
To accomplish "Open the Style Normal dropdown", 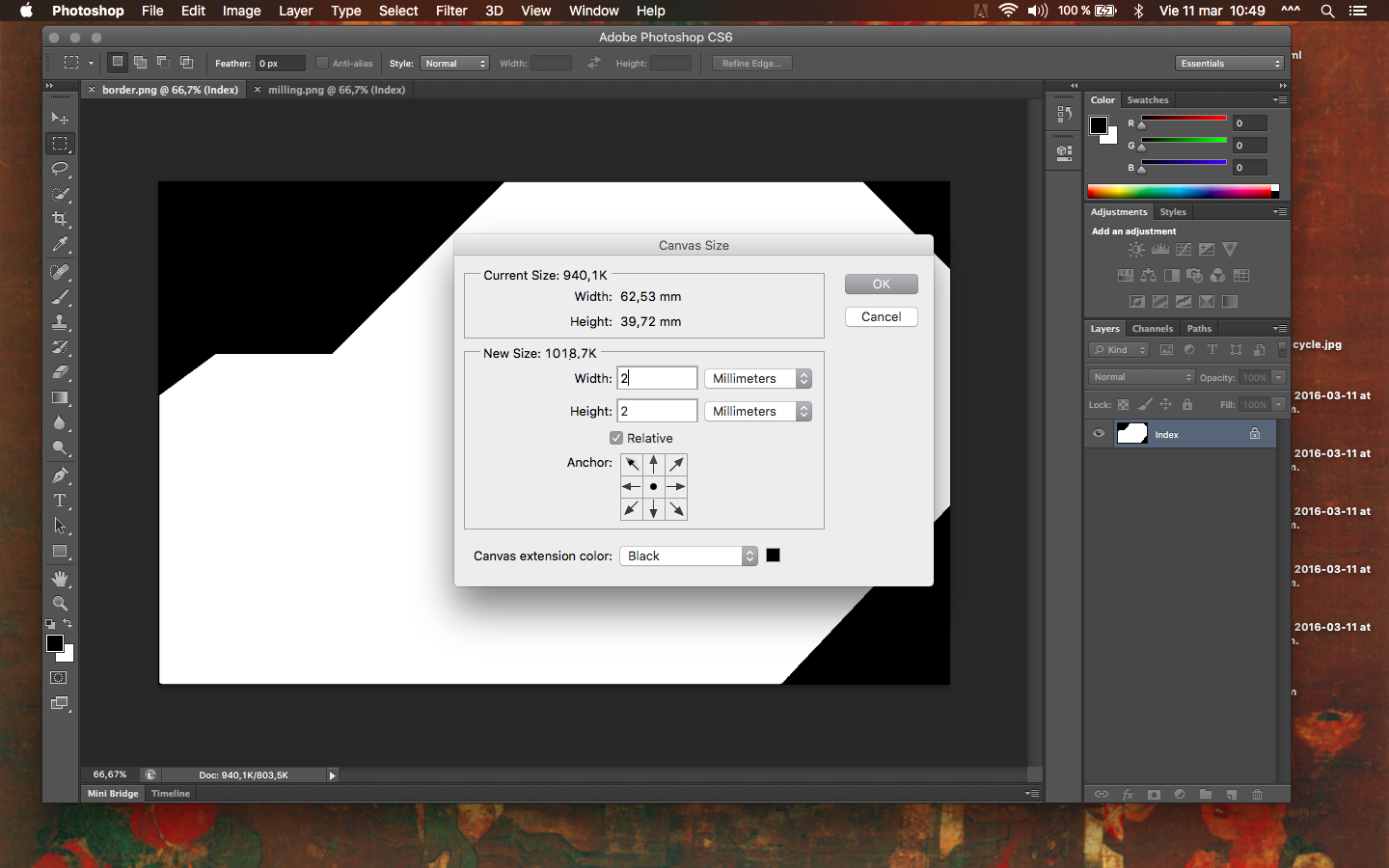I will [x=455, y=64].
